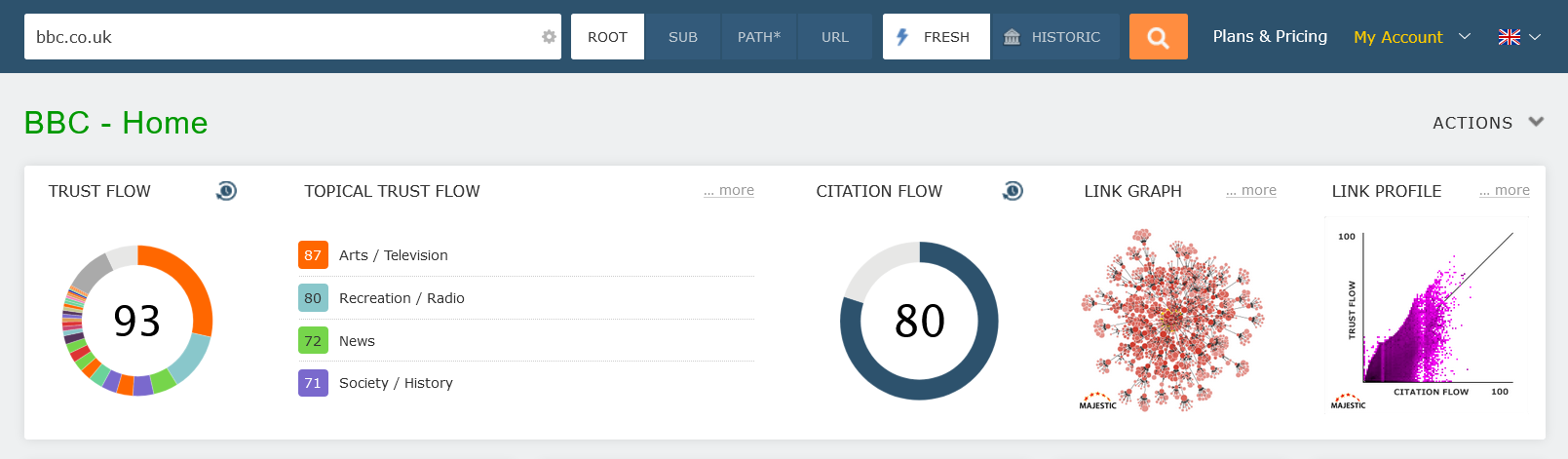The image size is (1568, 459).
Task: Select the ROOT scope option
Action: (x=607, y=37)
